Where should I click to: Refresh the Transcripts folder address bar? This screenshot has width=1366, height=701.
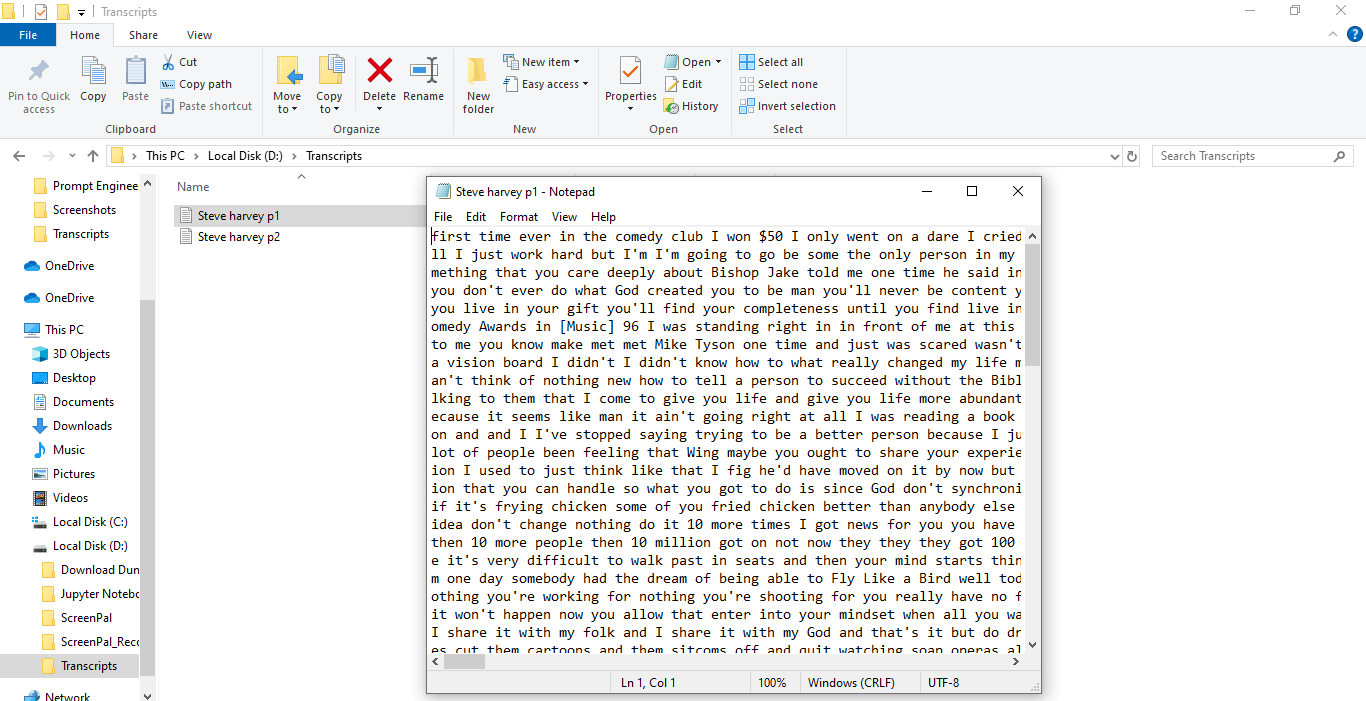tap(1132, 156)
